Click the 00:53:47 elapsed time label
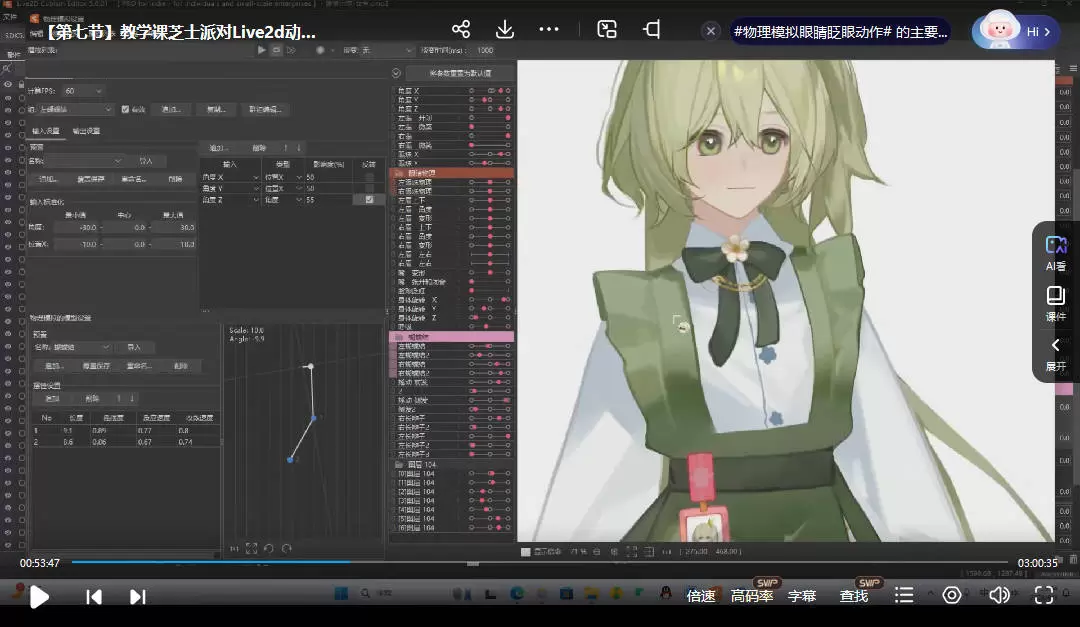The width and height of the screenshot is (1080, 627). [39, 563]
